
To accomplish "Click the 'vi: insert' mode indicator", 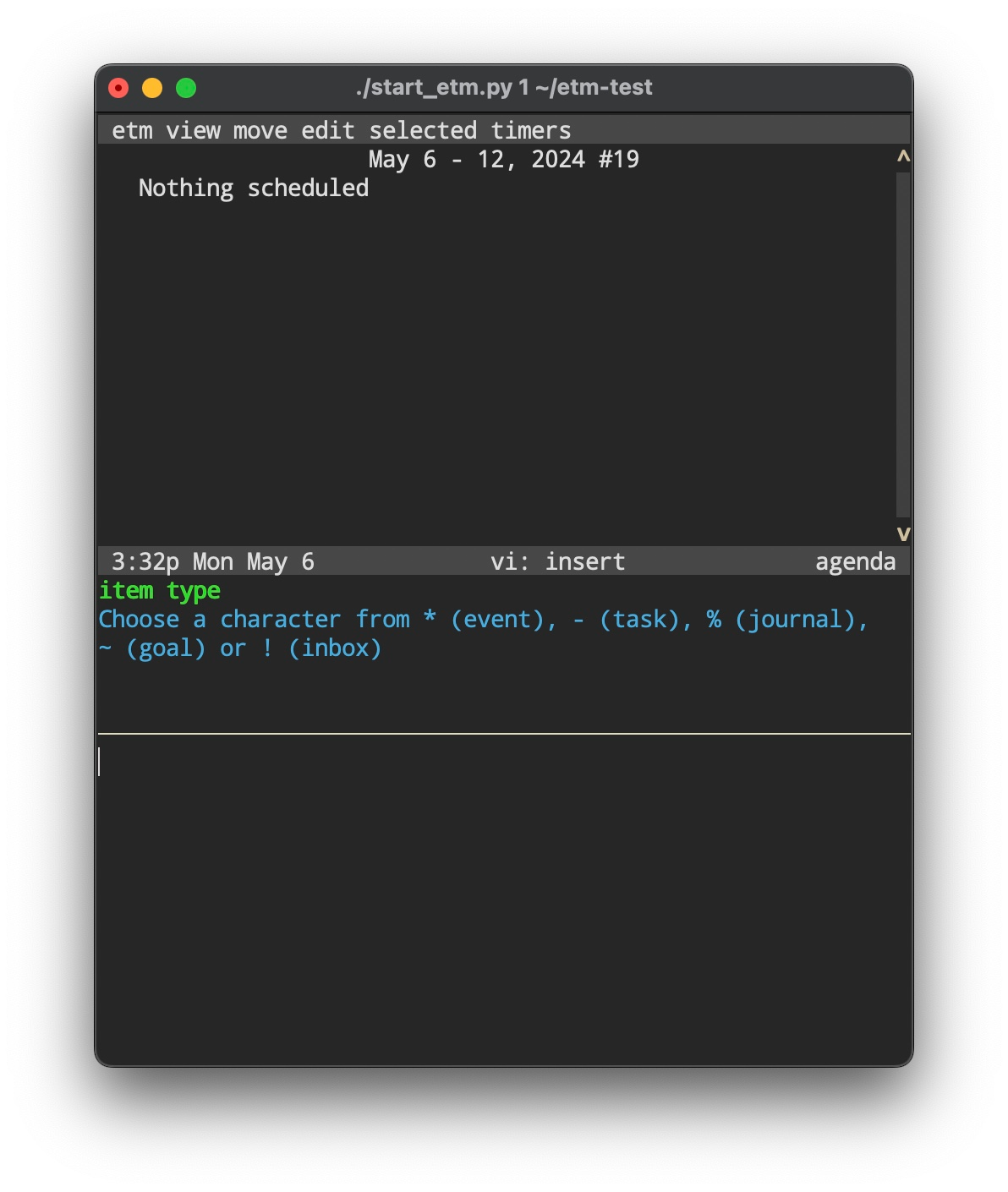I will (558, 561).
